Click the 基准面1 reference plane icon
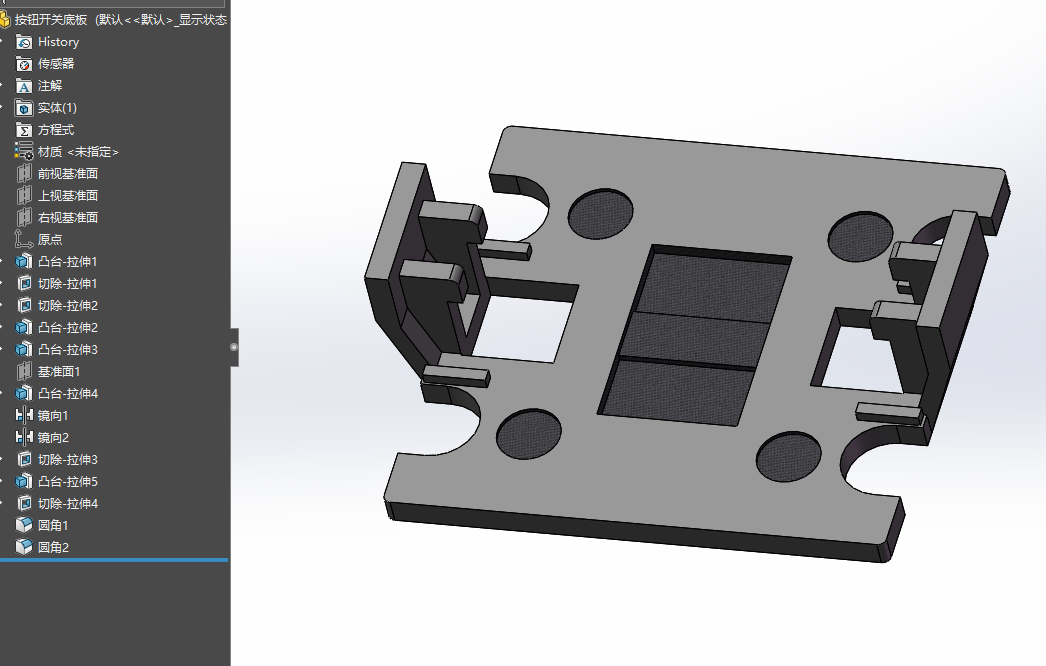Viewport: 1046px width, 666px height. pyautogui.click(x=24, y=372)
